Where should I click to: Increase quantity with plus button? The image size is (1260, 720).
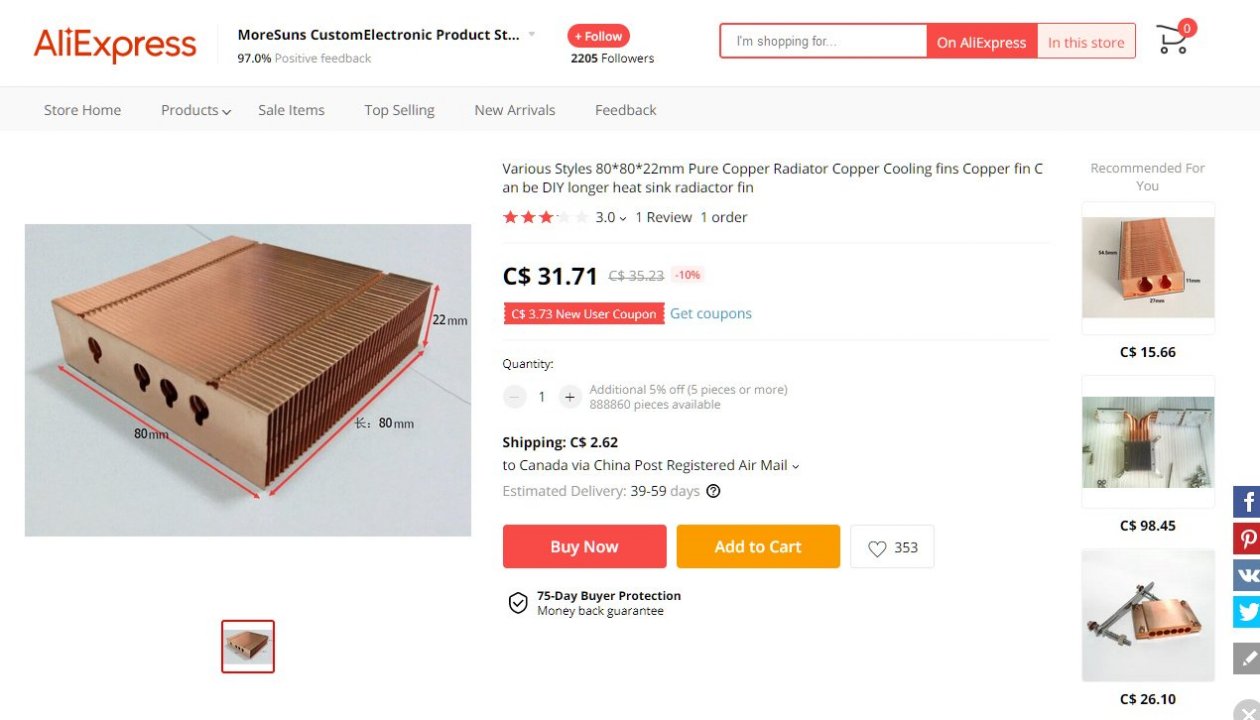click(x=570, y=397)
